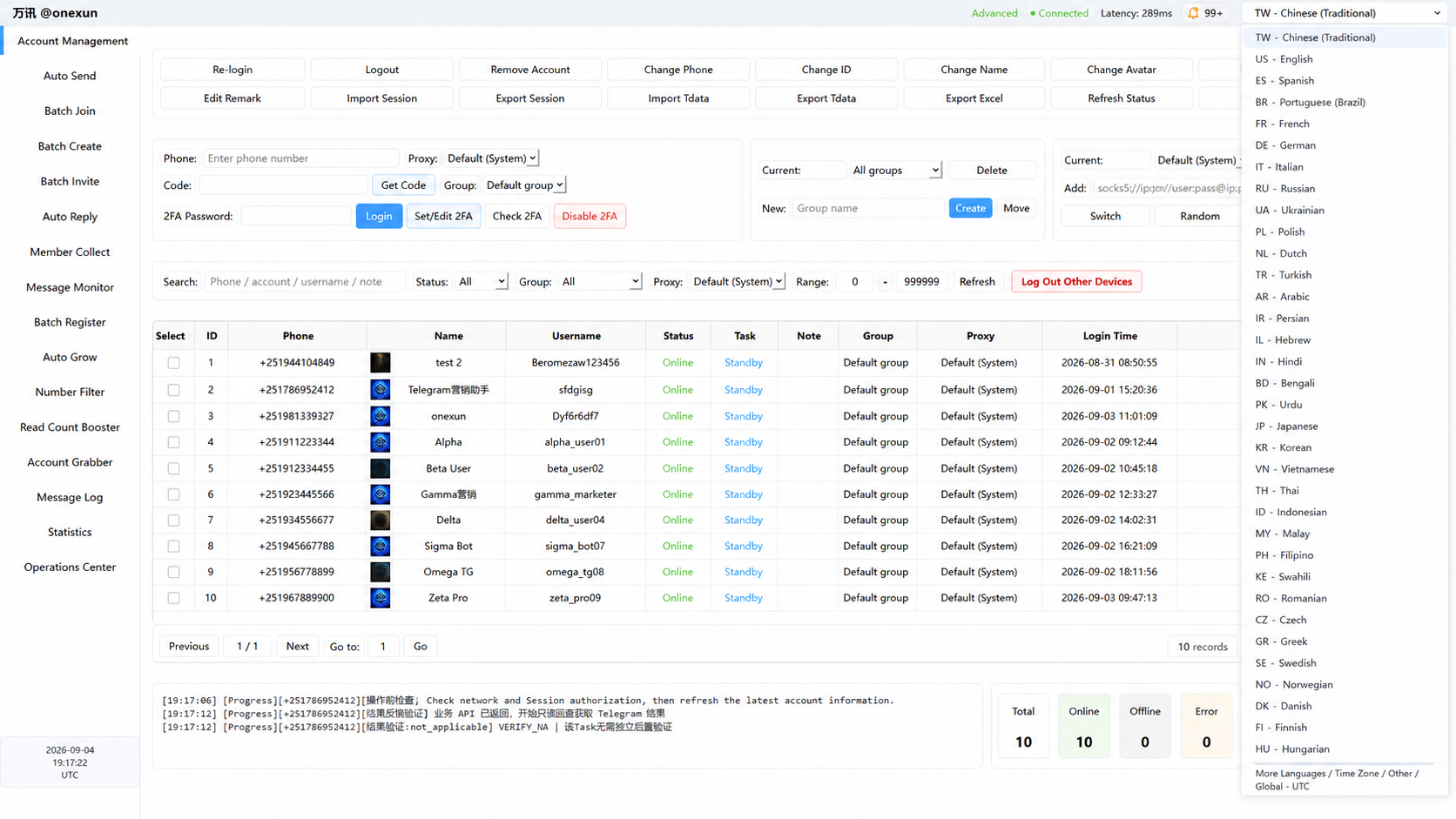Image resolution: width=1456 pixels, height=819 pixels.
Task: Open the notification bell showing 99+
Action: click(x=1205, y=13)
